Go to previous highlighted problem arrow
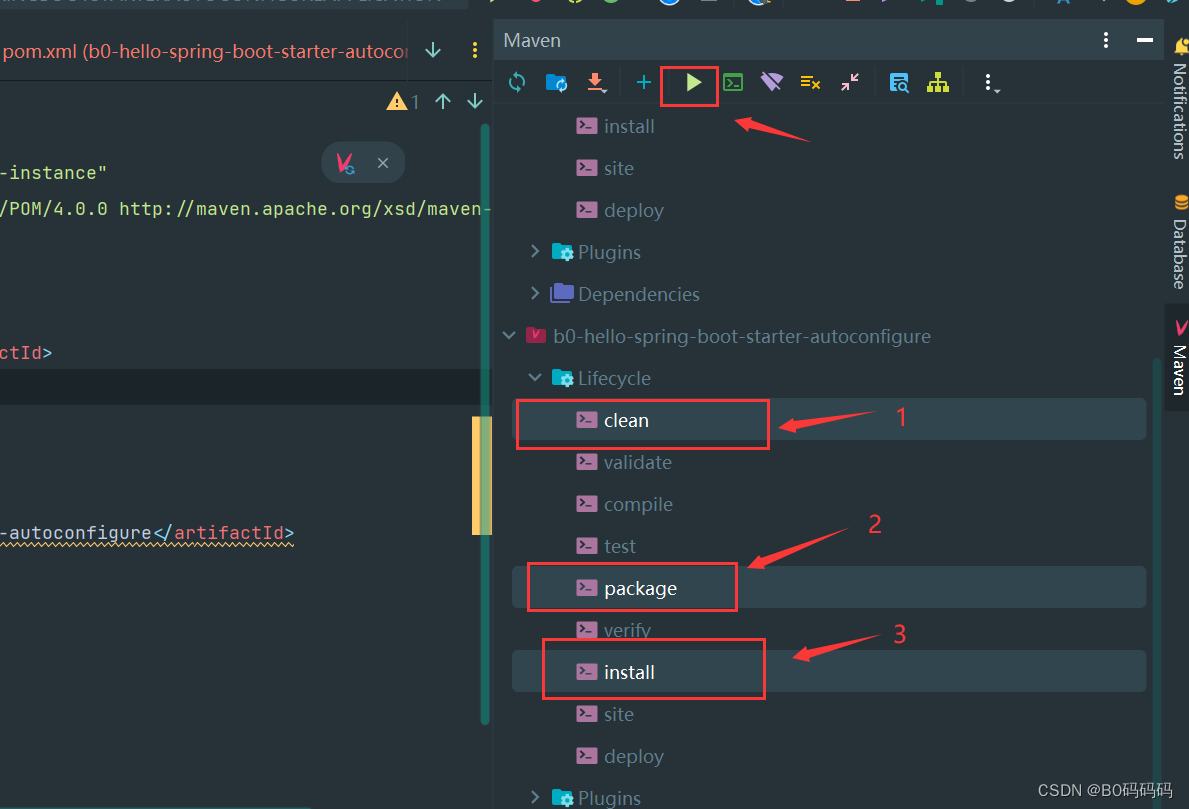The image size is (1189, 809). click(x=443, y=101)
